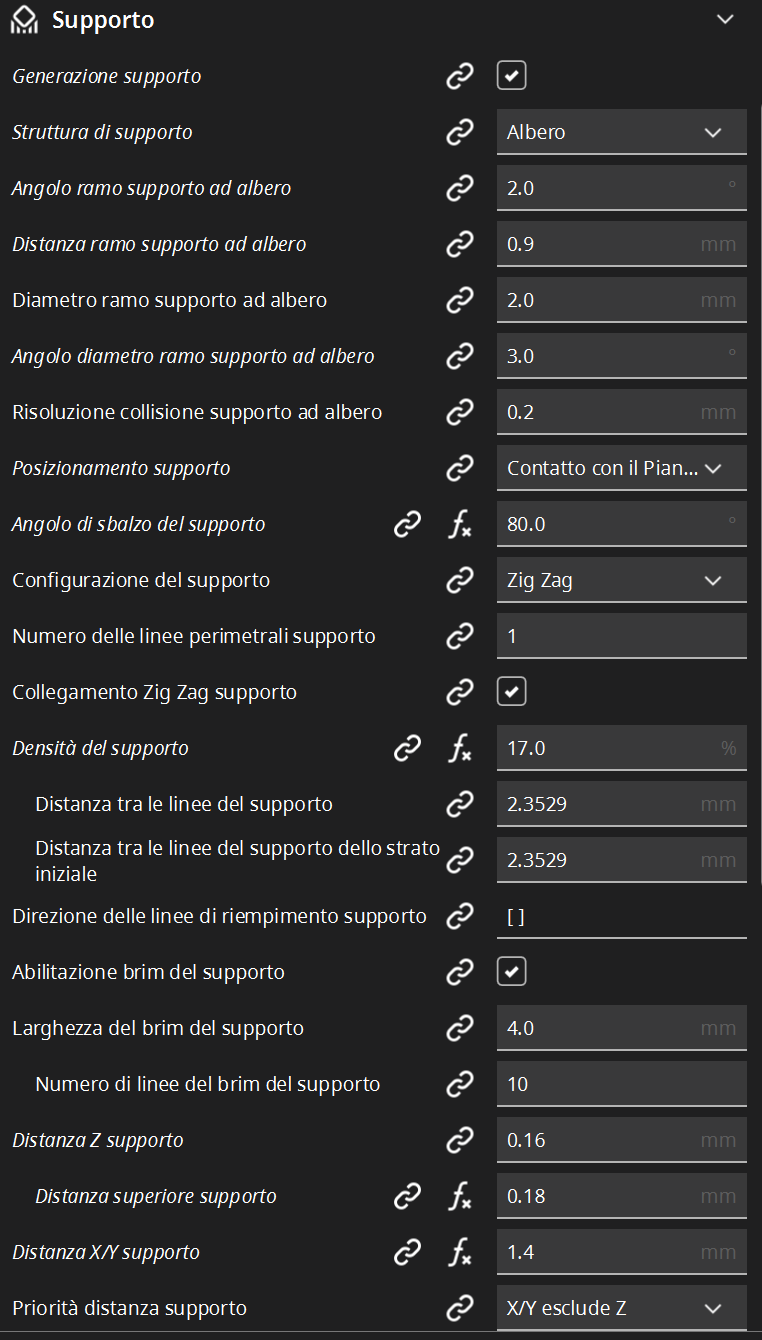Click Densità del supporto value field

[x=622, y=748]
